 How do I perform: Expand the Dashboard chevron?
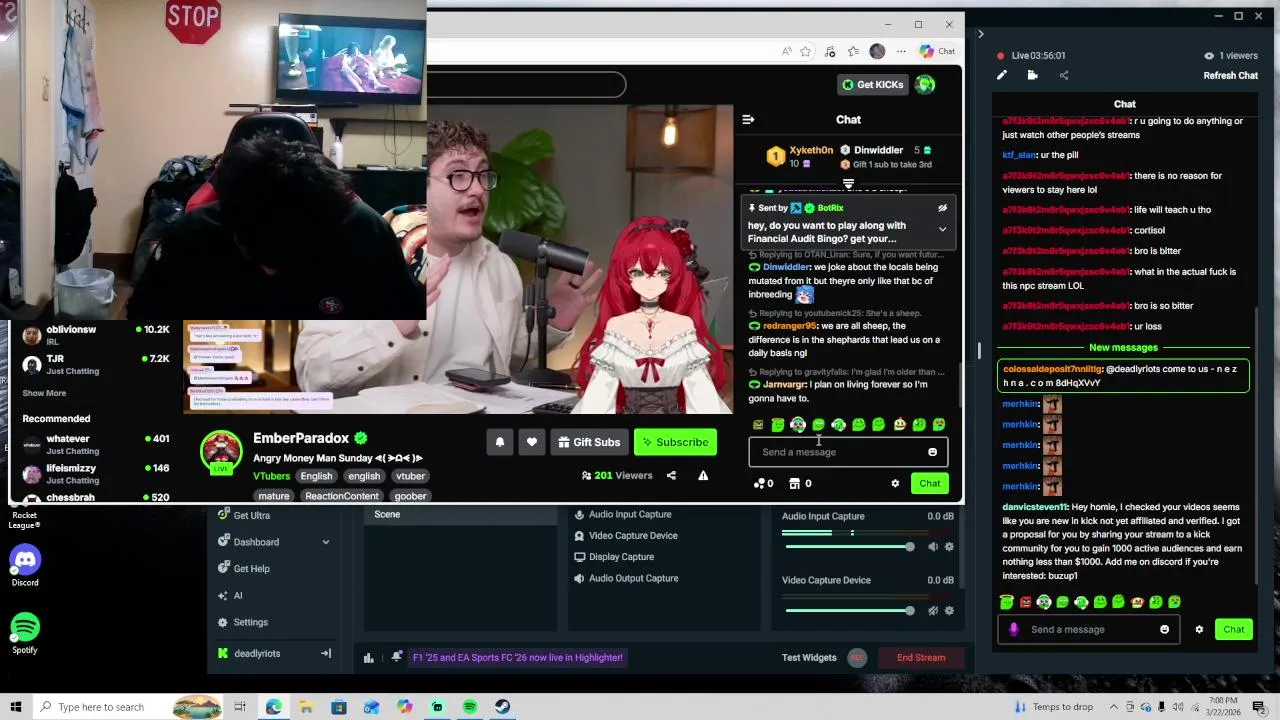325,542
